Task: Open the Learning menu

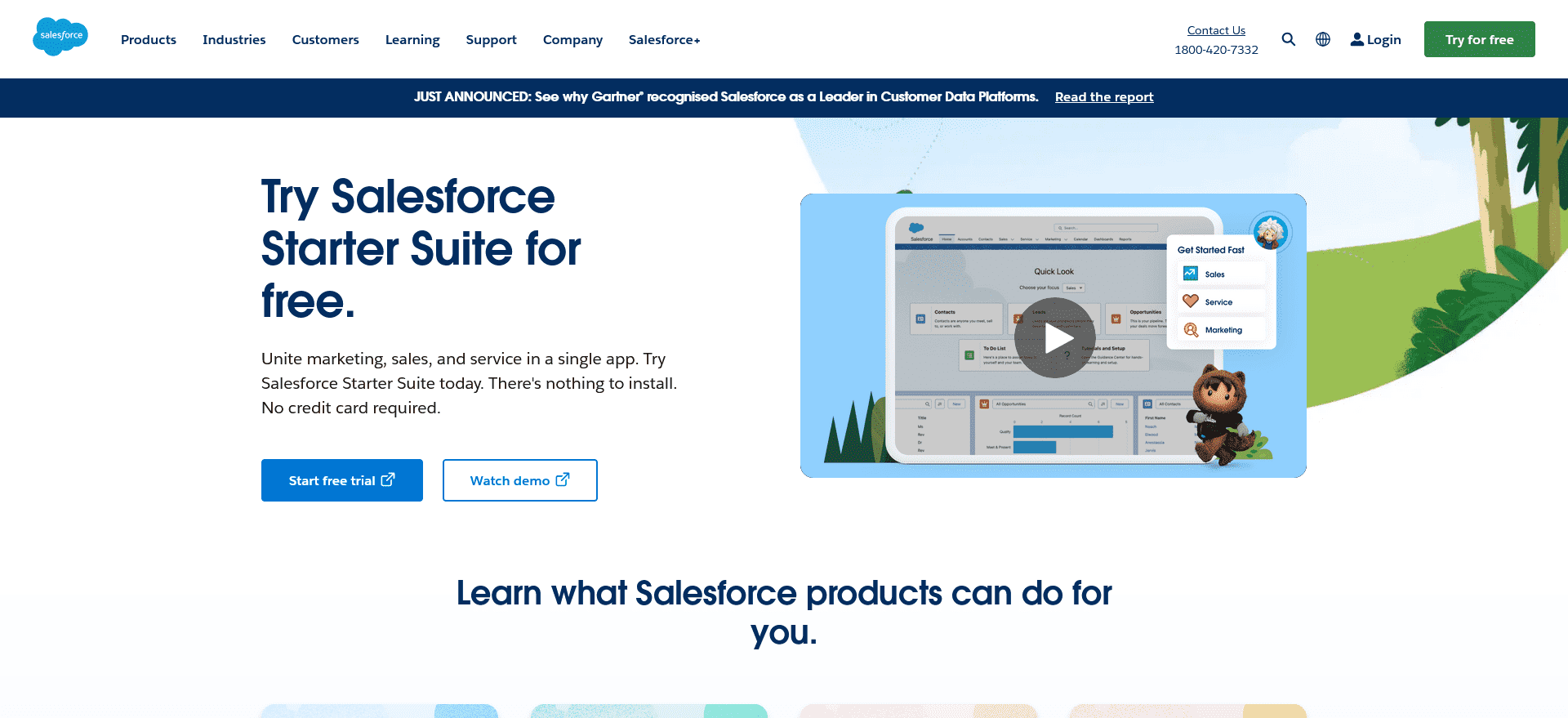Action: coord(412,39)
